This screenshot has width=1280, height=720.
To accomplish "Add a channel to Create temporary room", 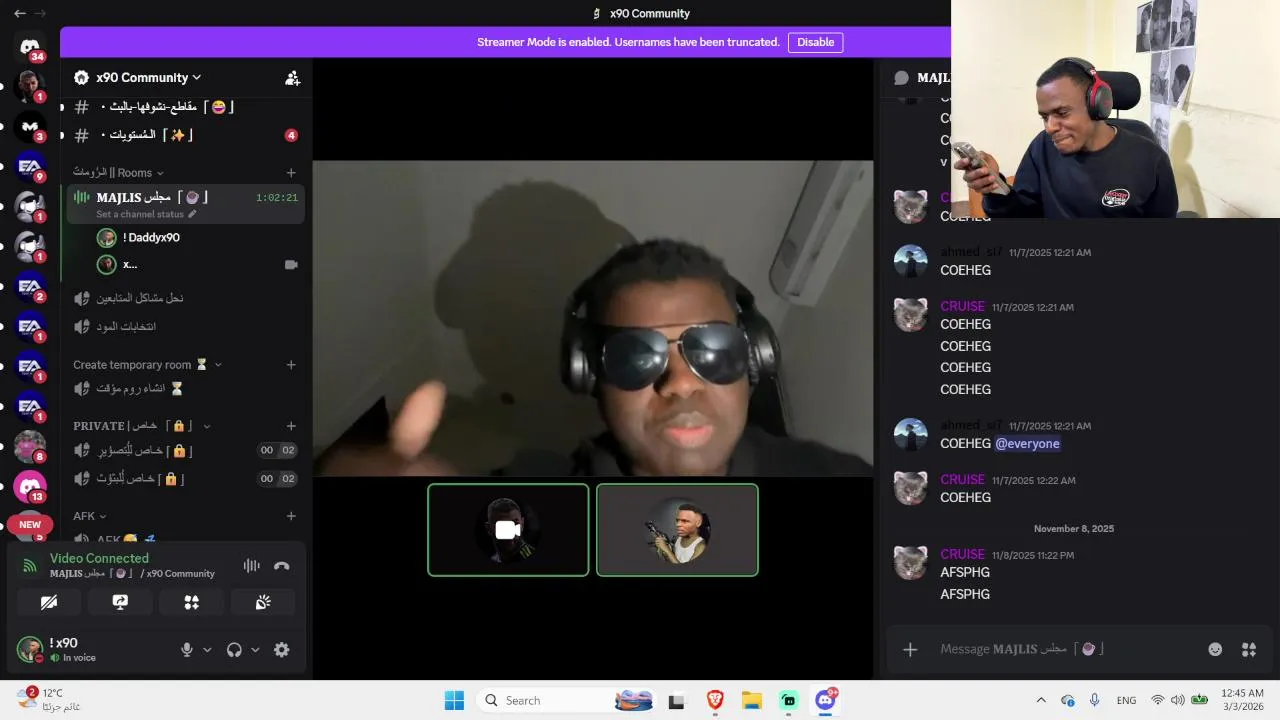I will pyautogui.click(x=291, y=365).
